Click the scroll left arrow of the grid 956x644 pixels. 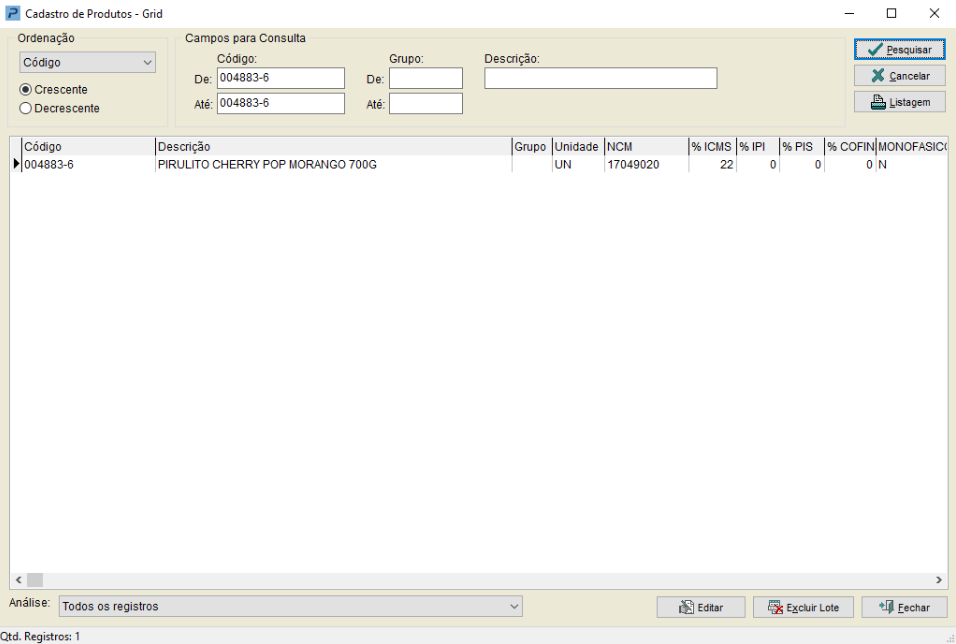point(18,580)
